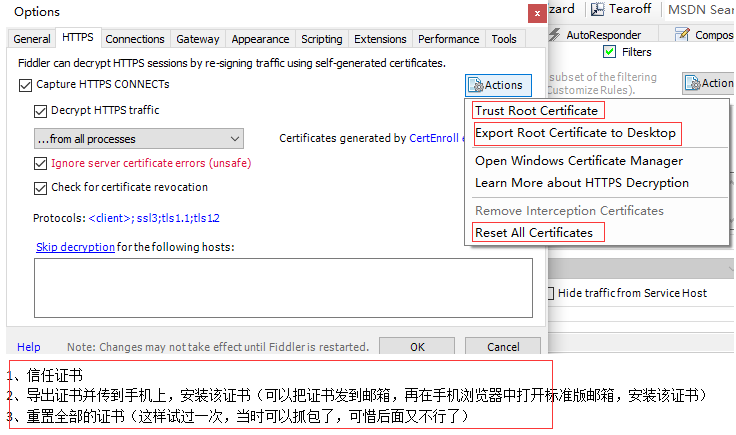This screenshot has width=736, height=435.
Task: Toggle Hide traffic from Service Host
Action: click(551, 293)
